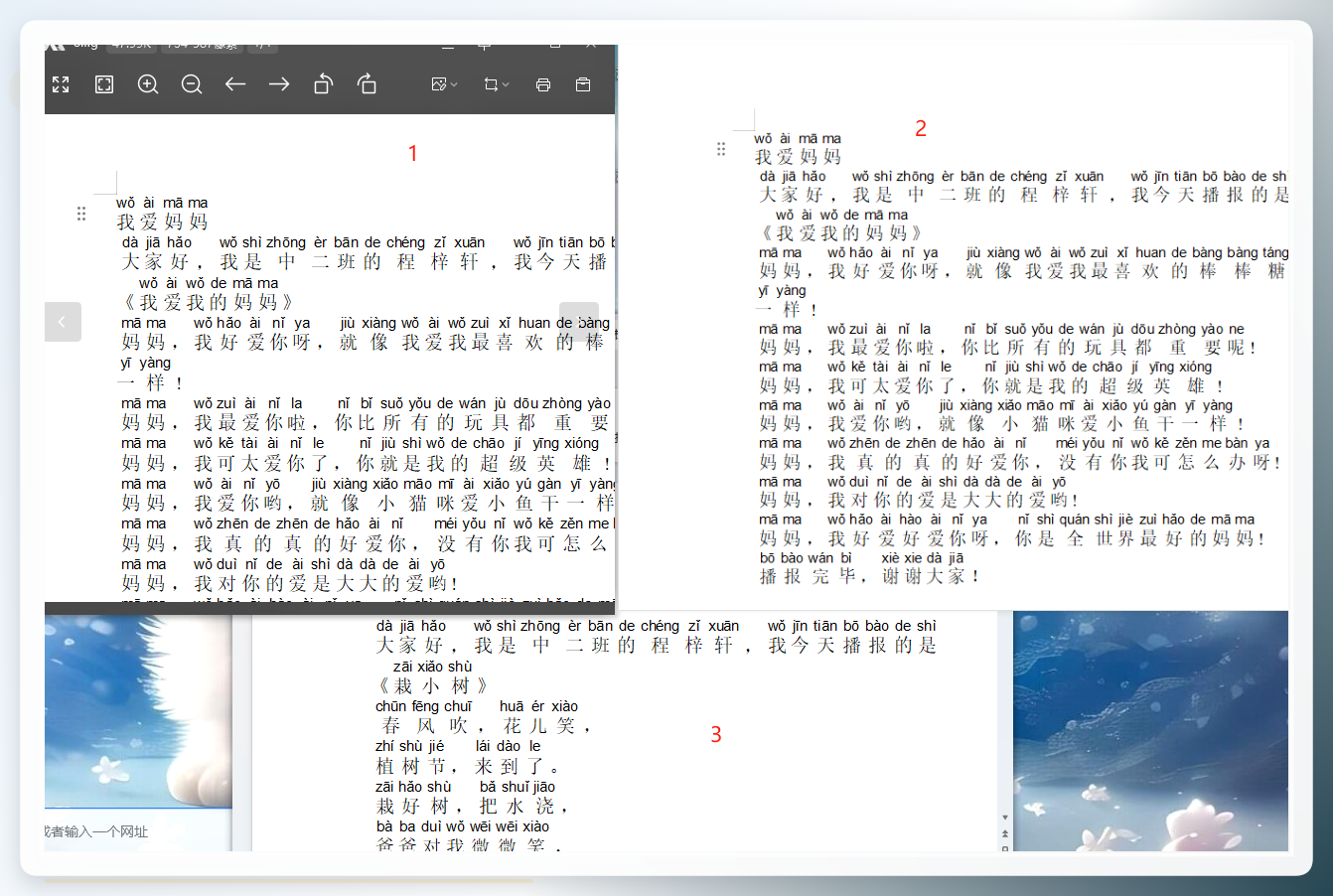This screenshot has height=896, width=1333.
Task: Click the title 我爱妈妈 in the right document
Action: point(798,157)
